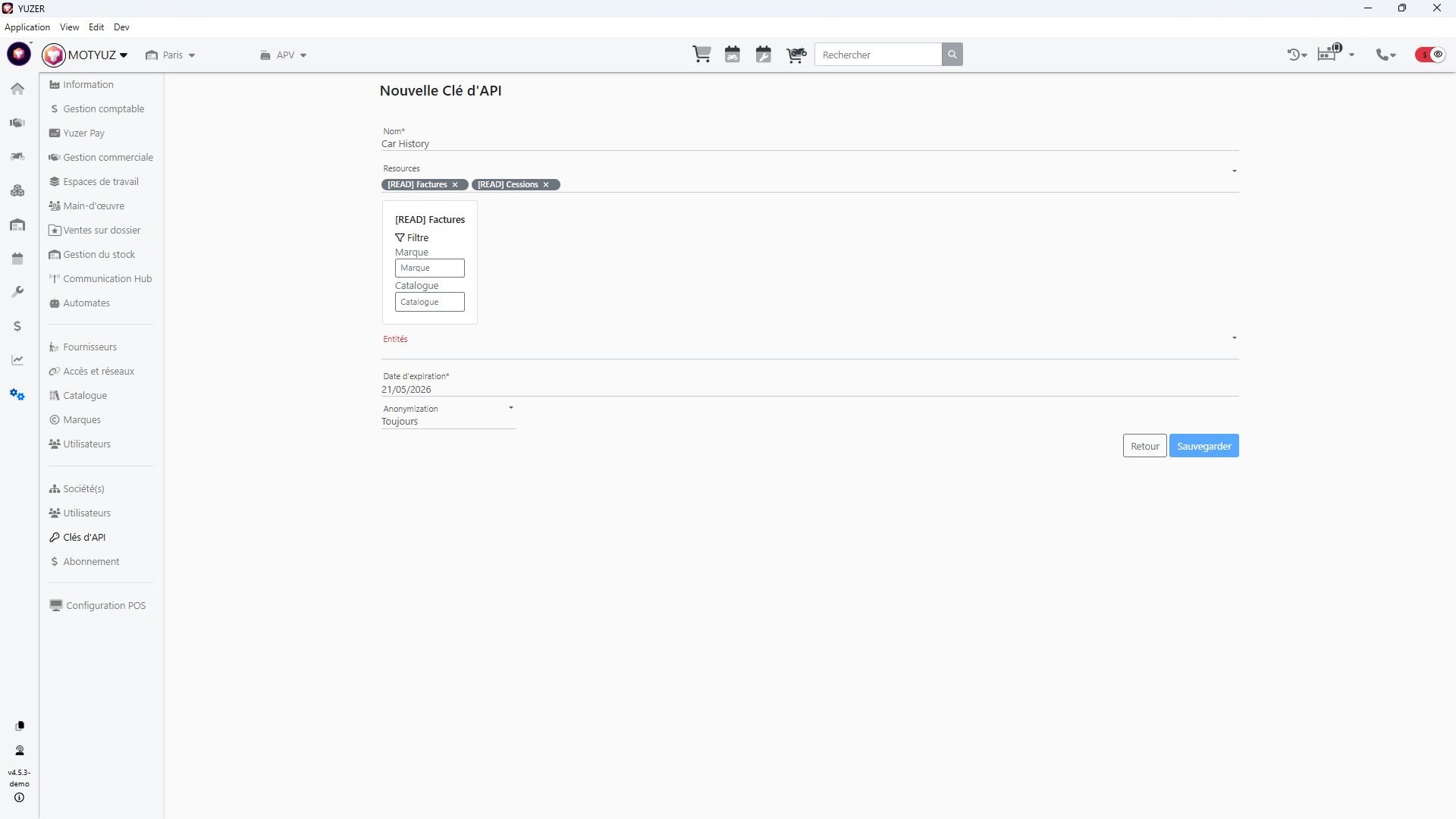The image size is (1456, 819).
Task: Open the Paris site selector dropdown
Action: pos(171,55)
